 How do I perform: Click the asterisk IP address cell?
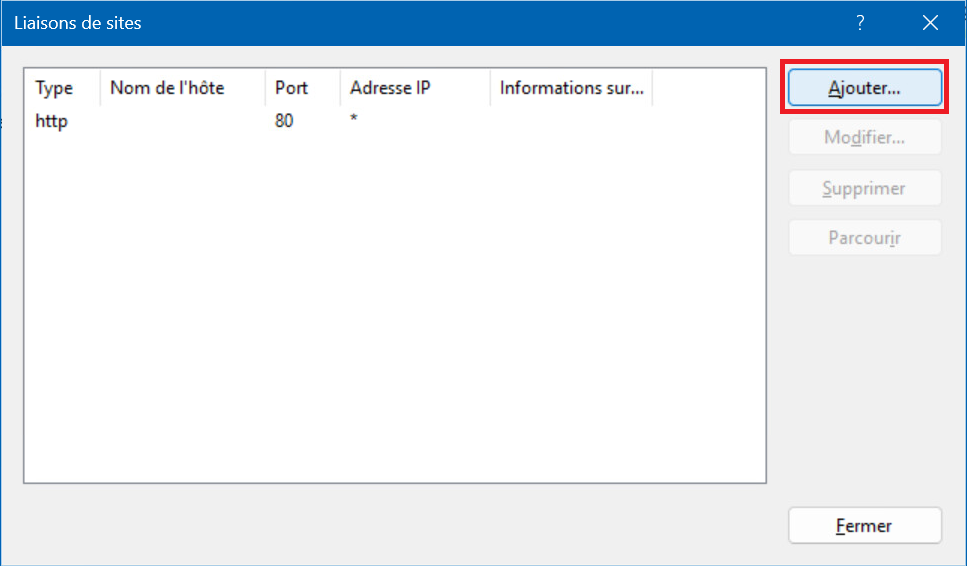point(354,121)
